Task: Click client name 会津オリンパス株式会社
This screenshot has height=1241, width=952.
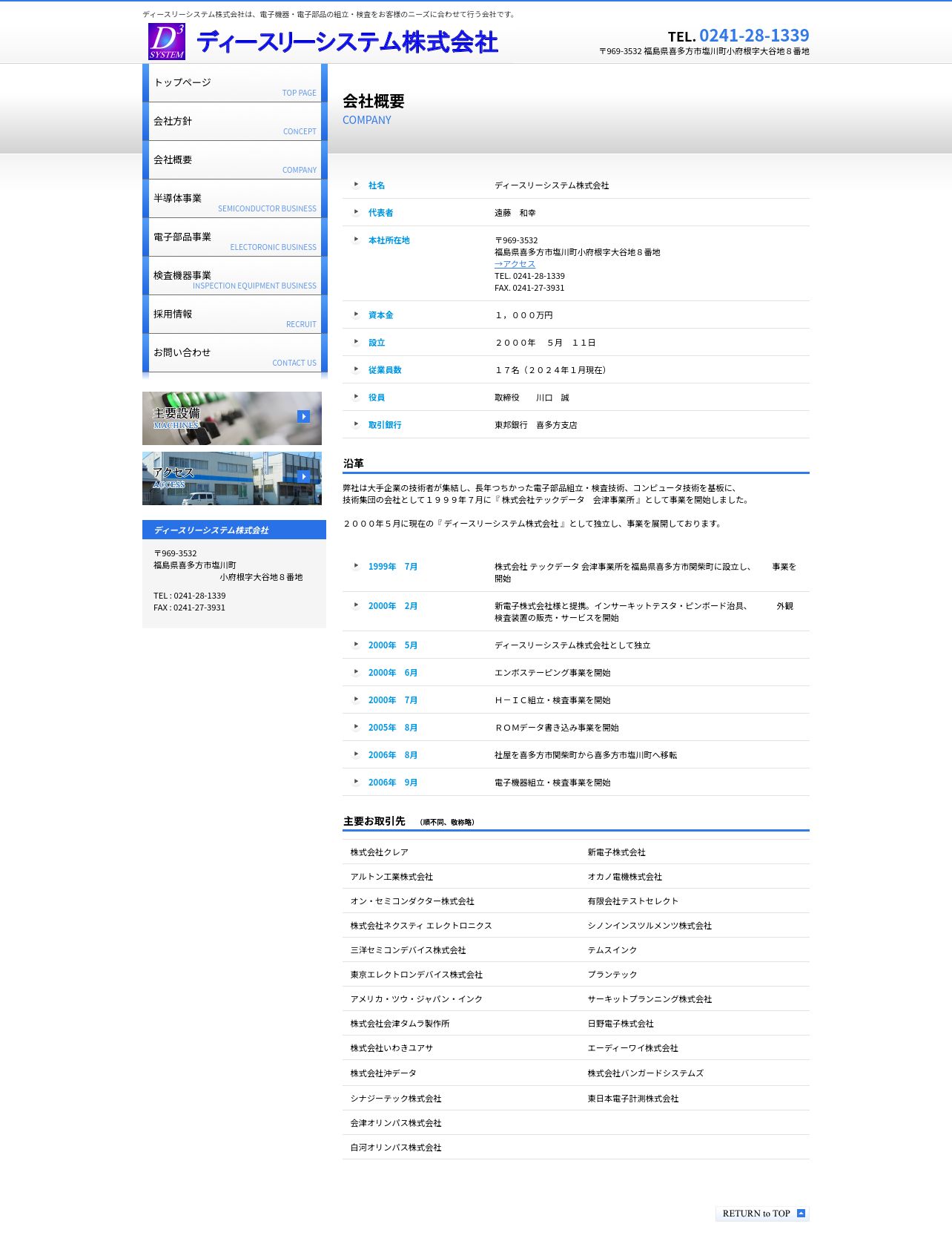Action: coord(396,1123)
